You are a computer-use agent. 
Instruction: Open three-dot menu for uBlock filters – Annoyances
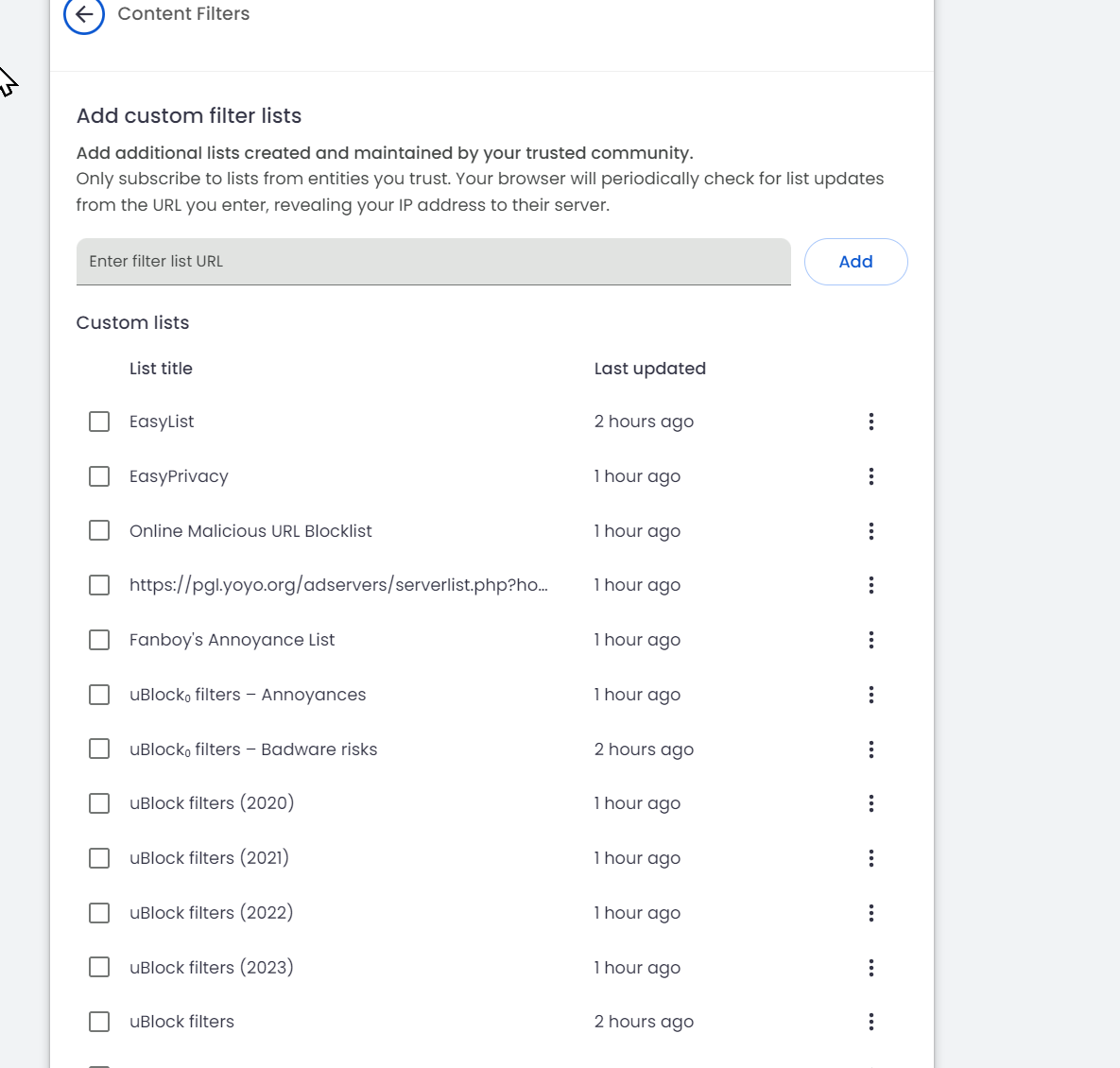pos(870,695)
